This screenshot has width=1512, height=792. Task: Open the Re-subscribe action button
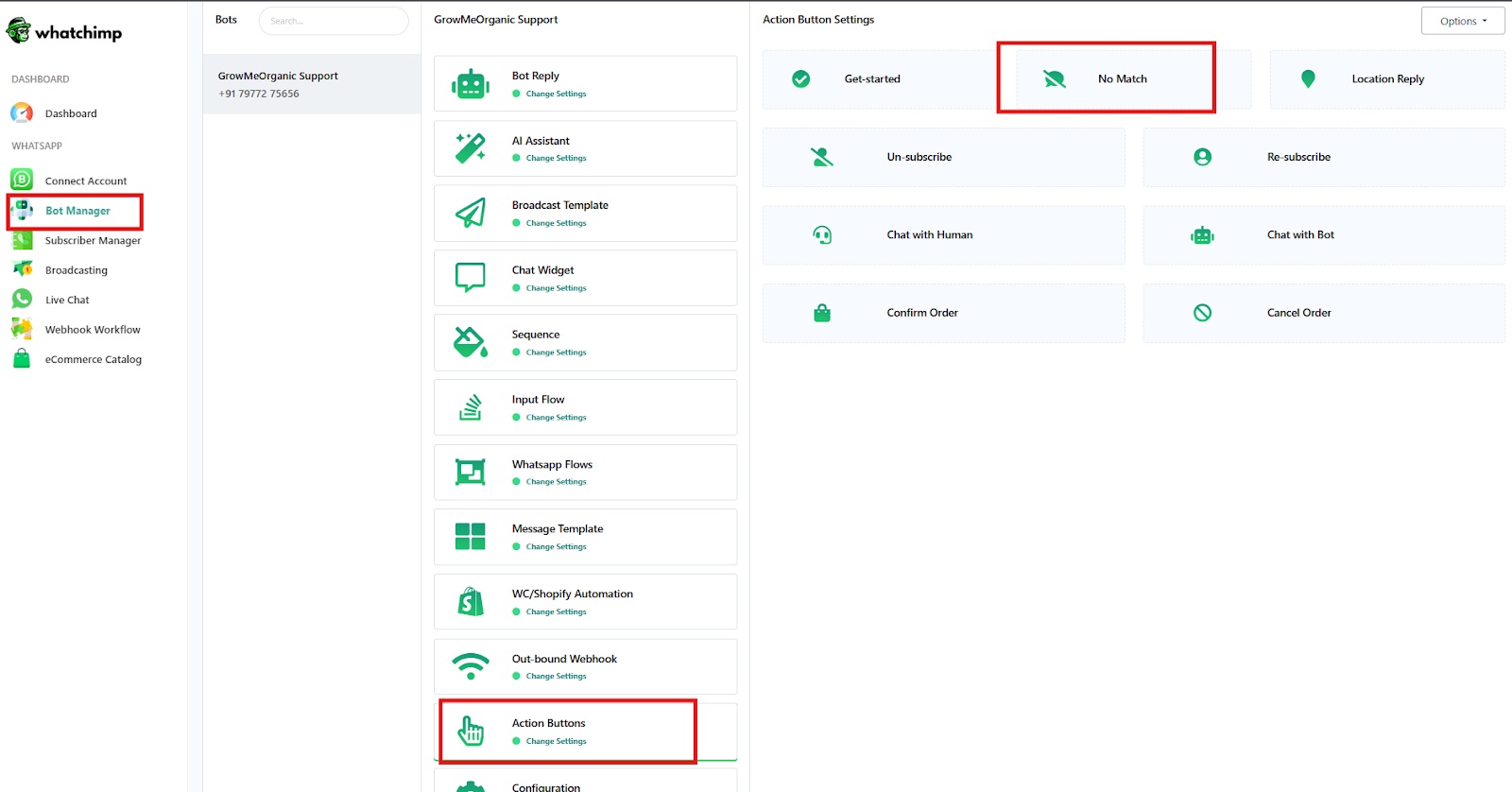(1324, 157)
